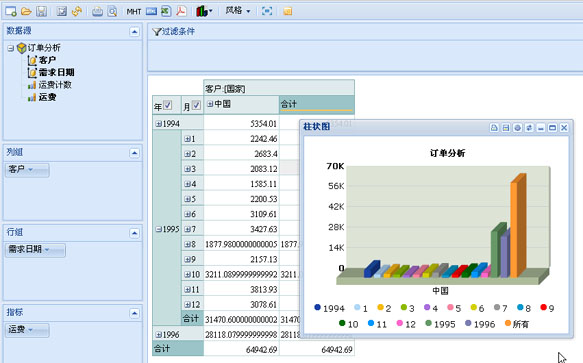Expand month 6 row
Screen dimensions: 583x363
tap(187, 214)
